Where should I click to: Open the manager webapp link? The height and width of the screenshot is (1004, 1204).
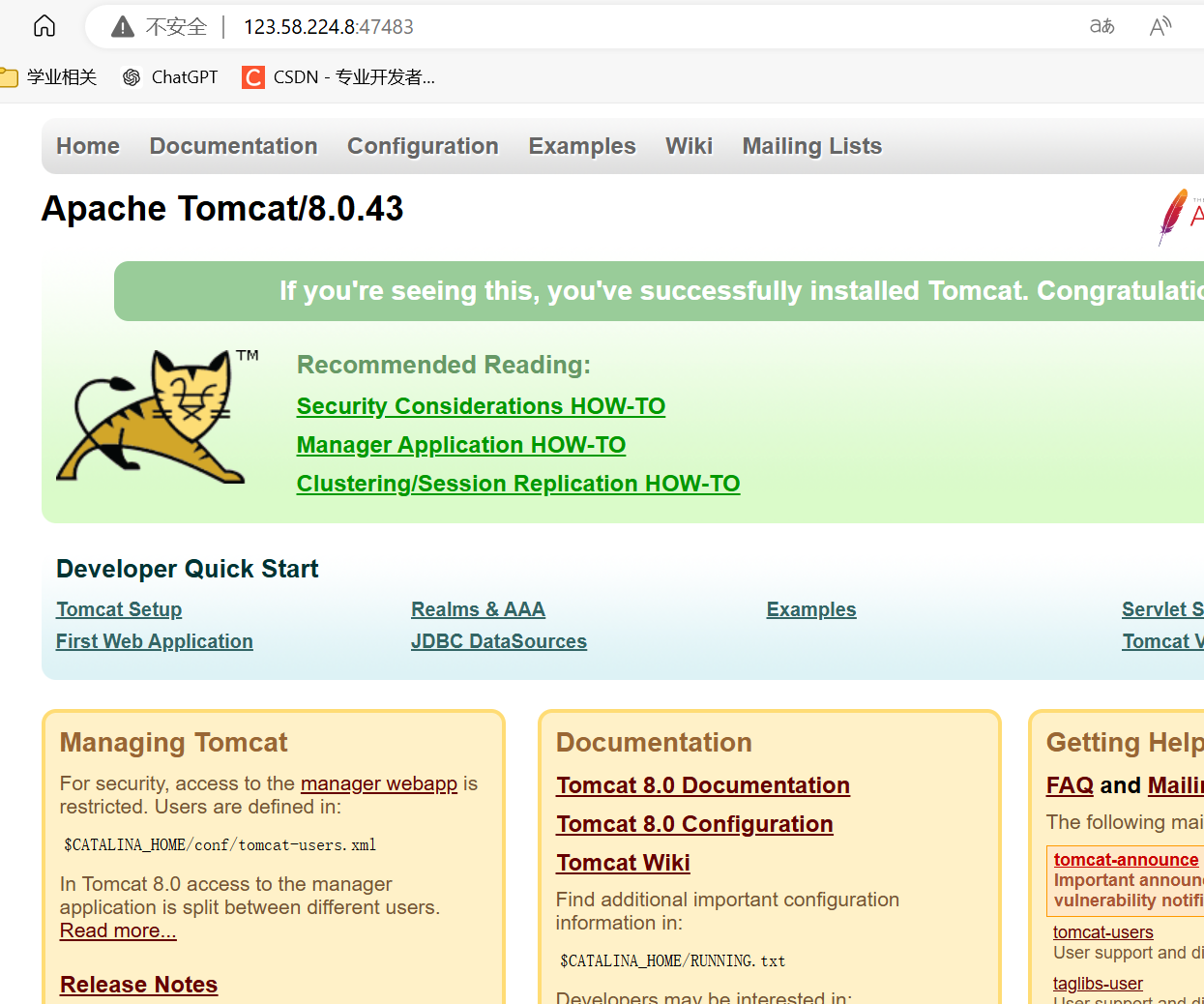379,783
